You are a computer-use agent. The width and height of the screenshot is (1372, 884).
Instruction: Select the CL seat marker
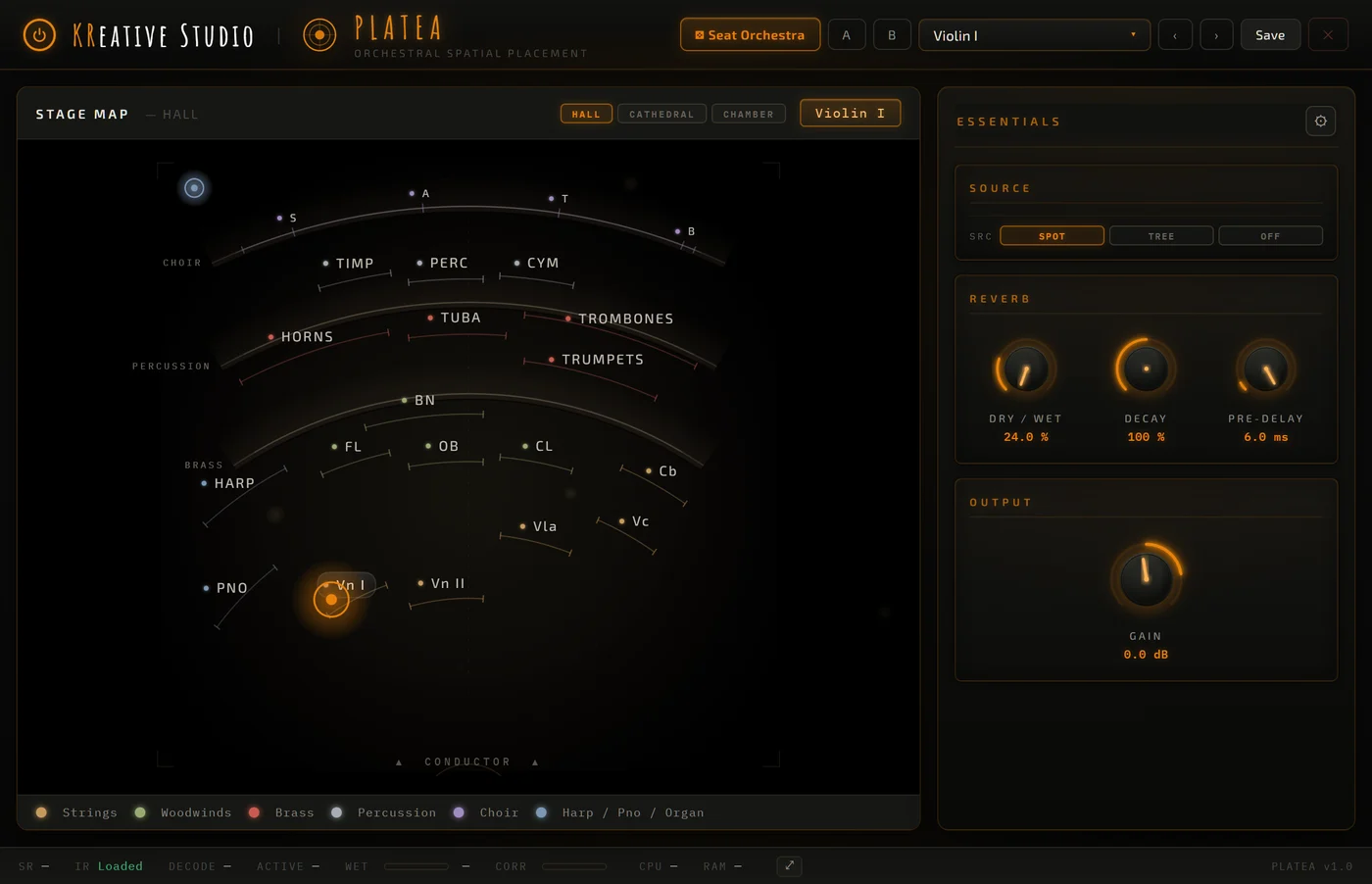(x=525, y=446)
